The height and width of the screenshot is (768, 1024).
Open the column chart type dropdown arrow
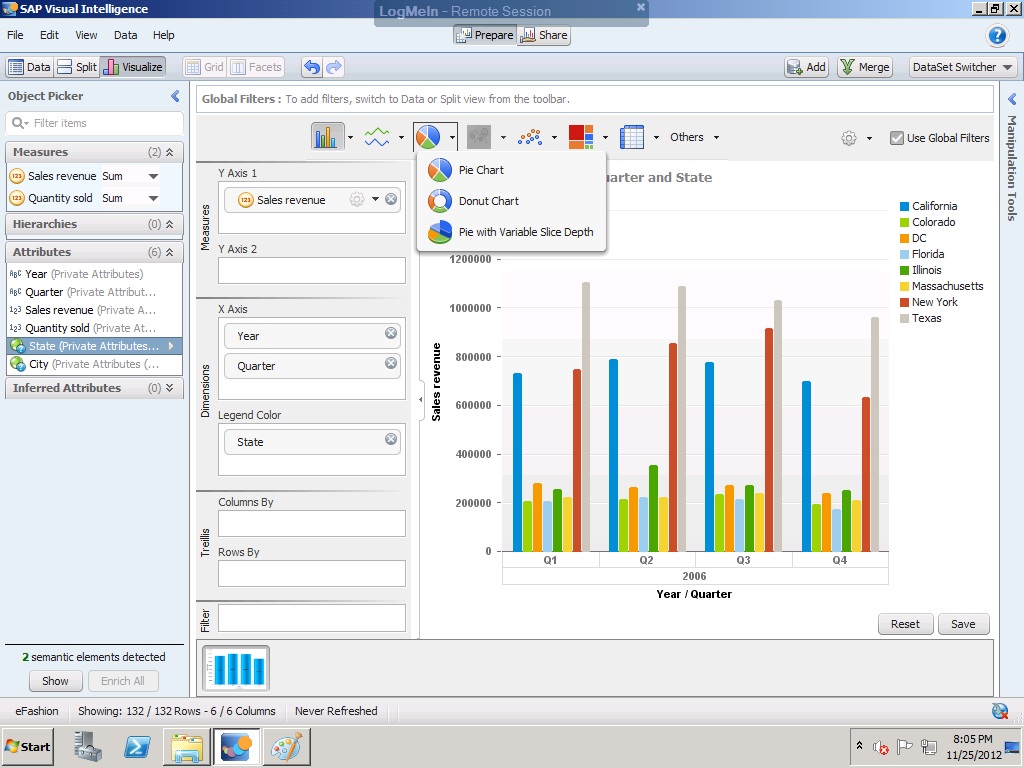click(x=351, y=137)
